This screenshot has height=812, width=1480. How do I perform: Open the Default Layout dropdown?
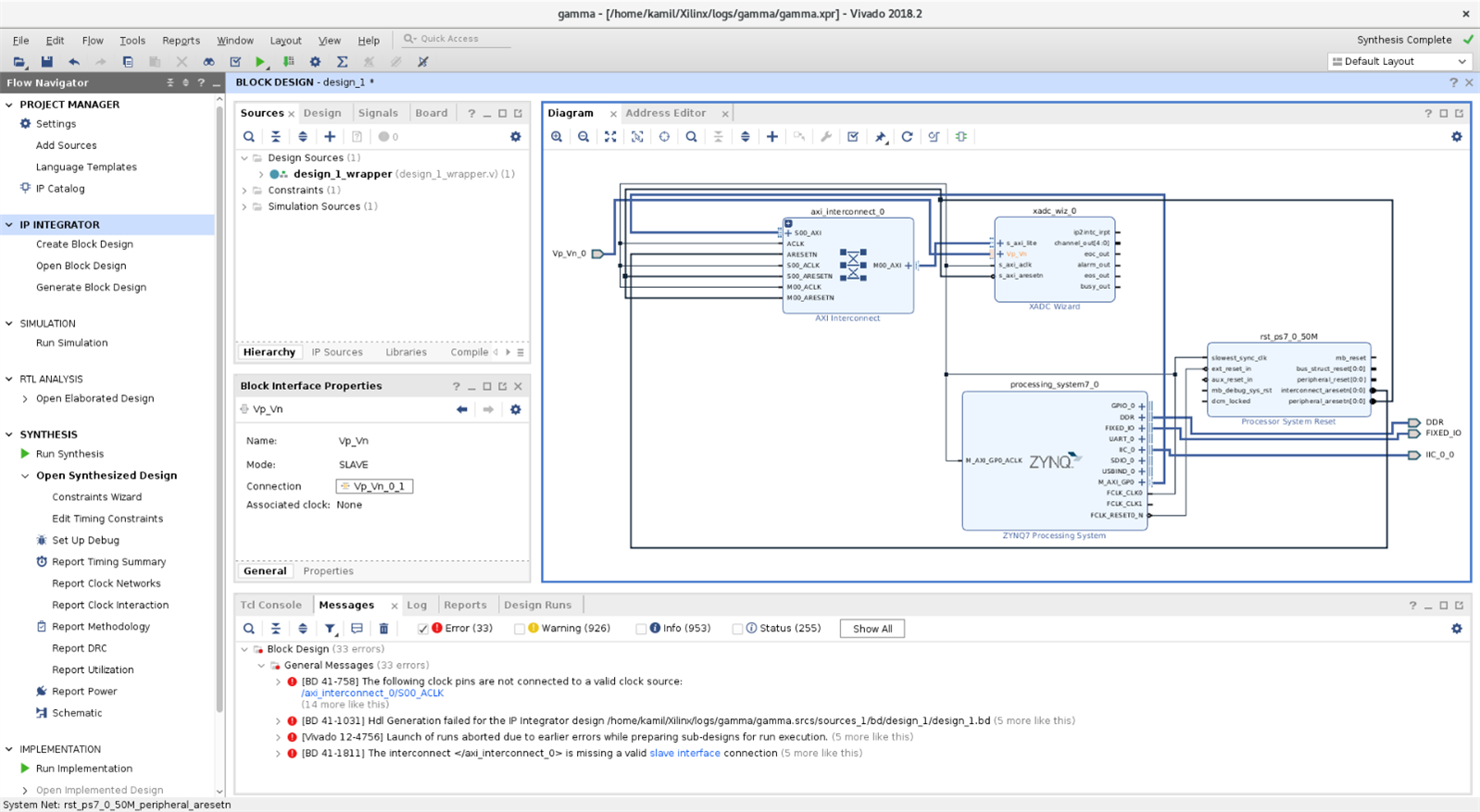click(x=1398, y=62)
